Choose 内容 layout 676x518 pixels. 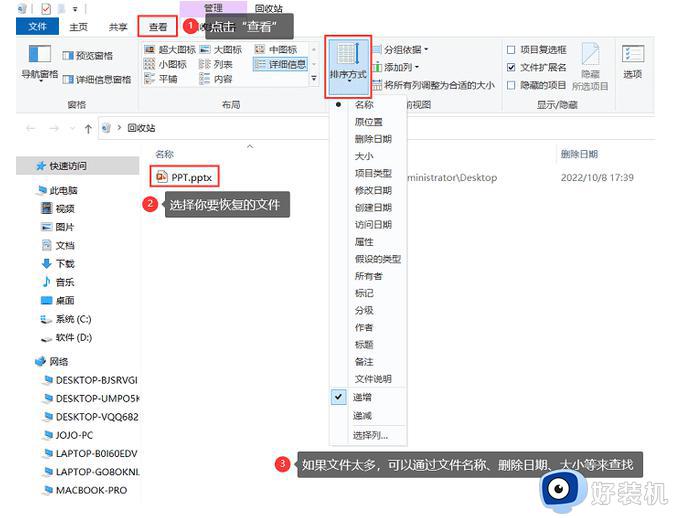(216, 79)
